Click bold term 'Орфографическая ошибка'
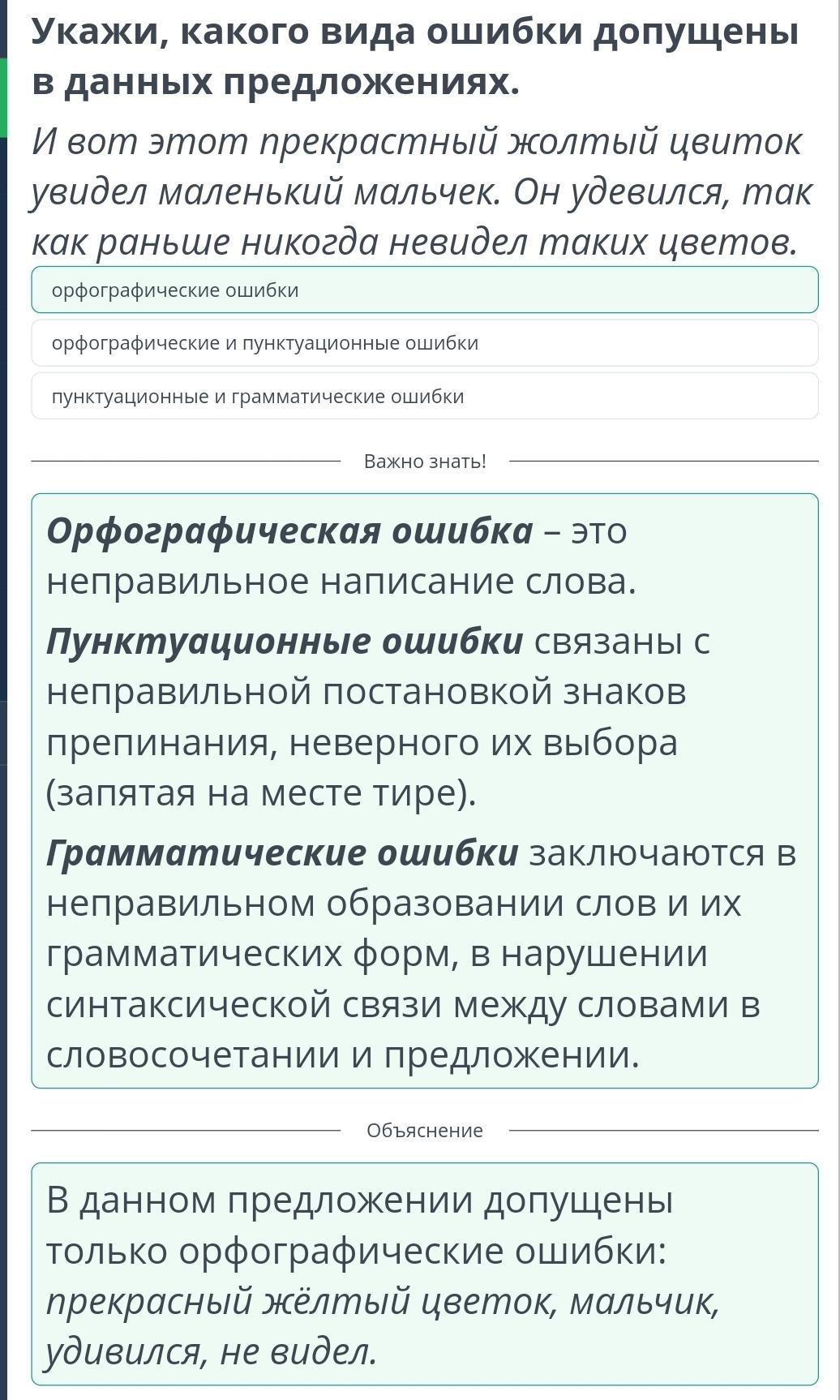The height and width of the screenshot is (1400, 840). (x=289, y=532)
